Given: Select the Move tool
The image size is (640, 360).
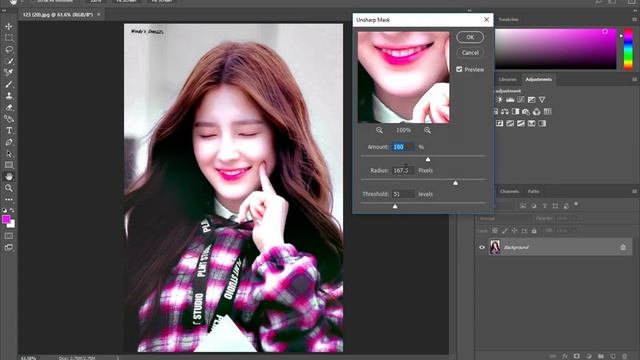Looking at the screenshot, I should [9, 27].
